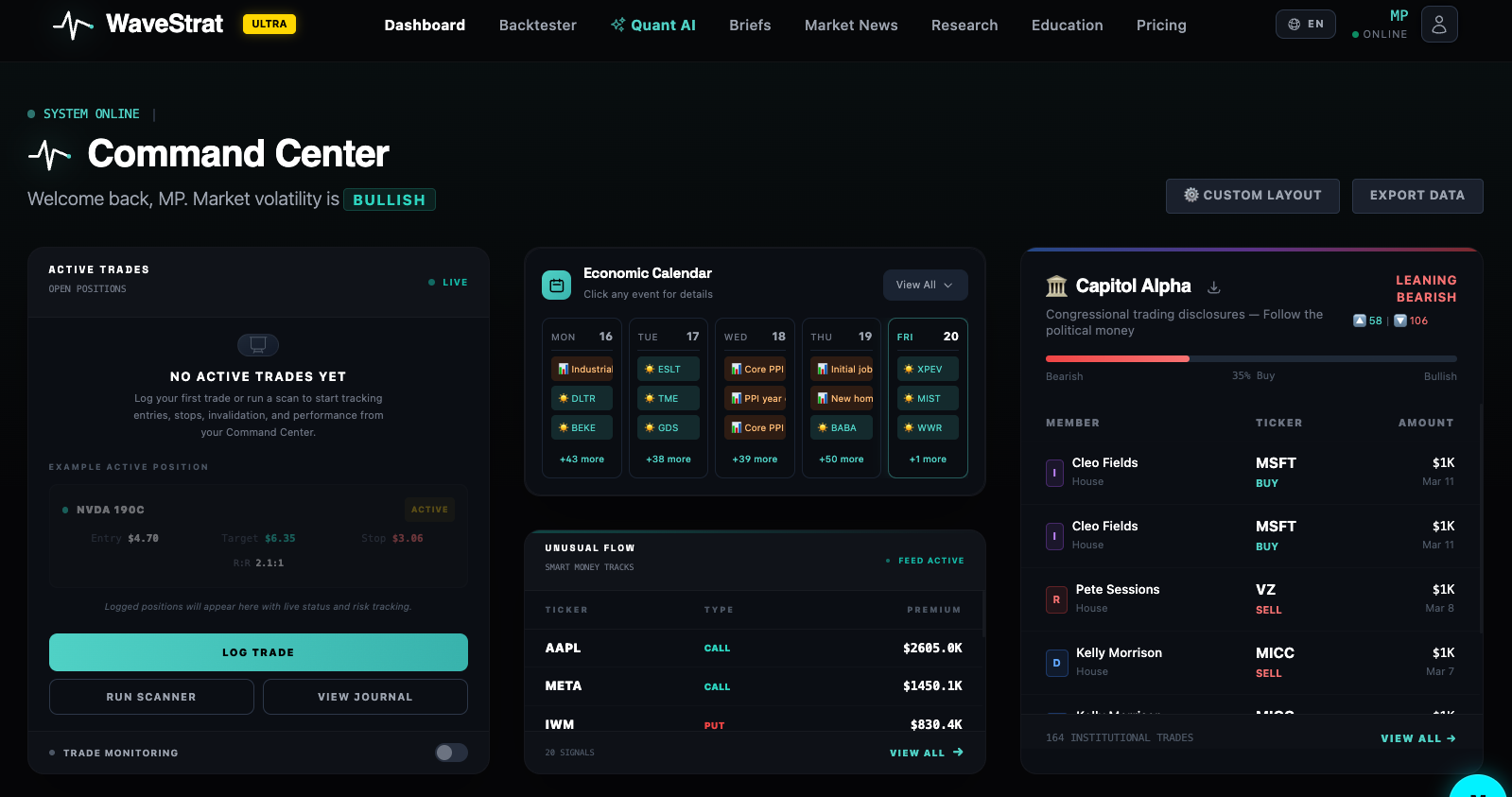Click the Export Data button
1512x797 pixels.
point(1417,196)
